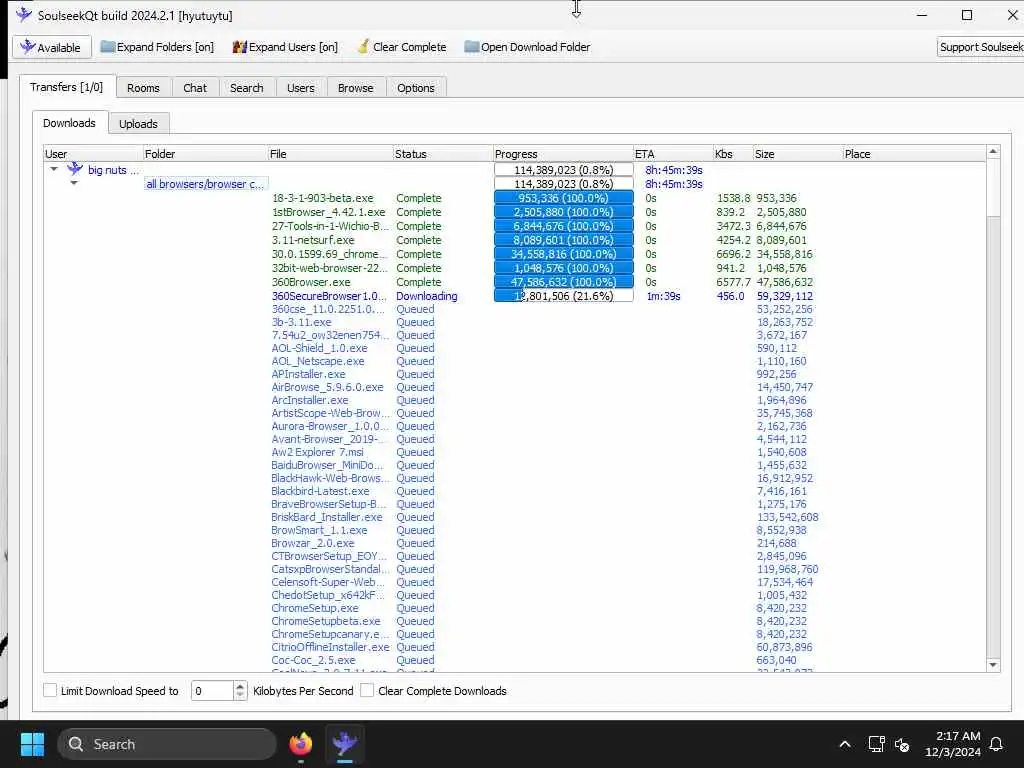
Task: Click the Expand Folders folder icon
Action: pyautogui.click(x=108, y=47)
